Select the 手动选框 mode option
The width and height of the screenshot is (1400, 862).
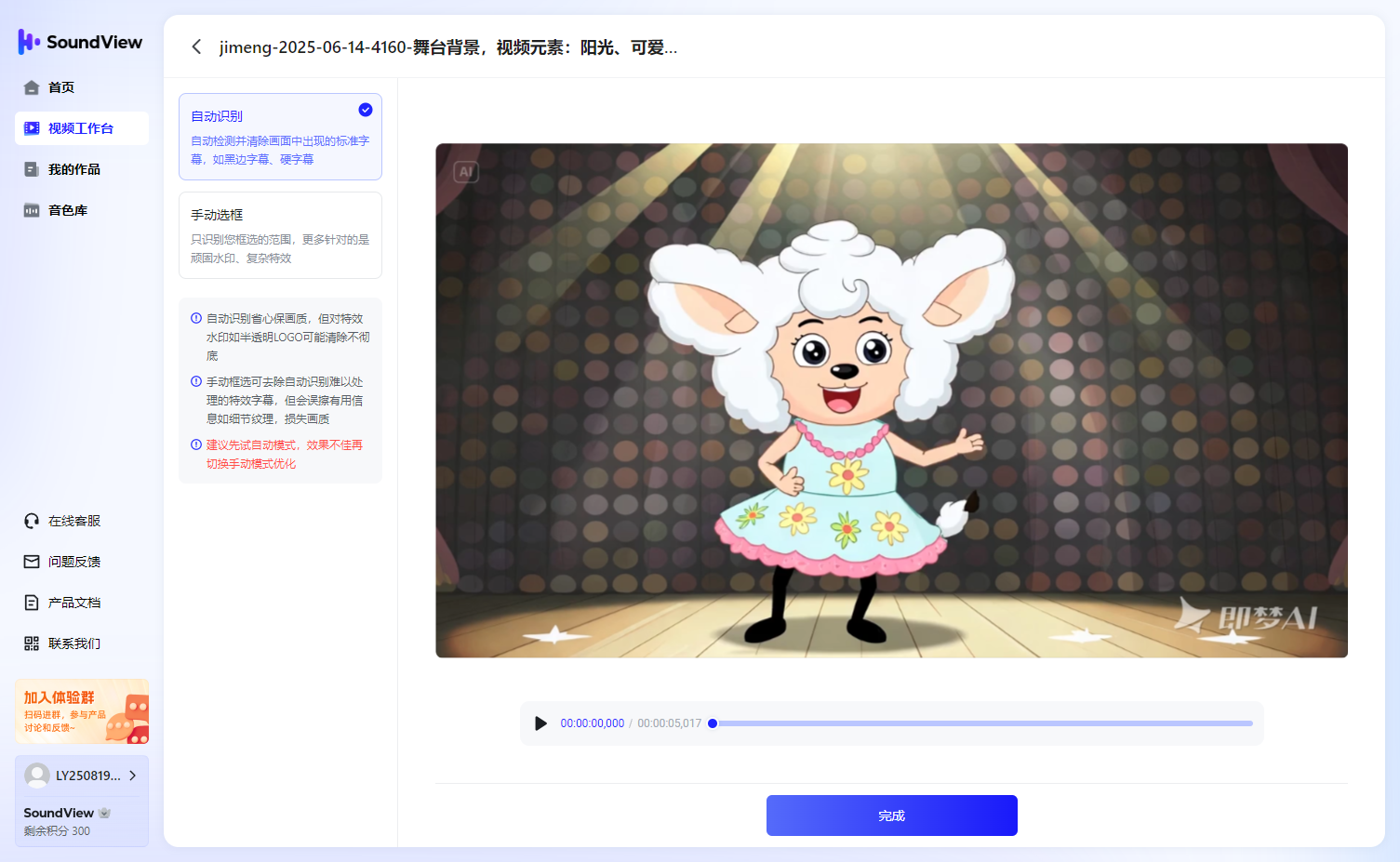(x=280, y=235)
